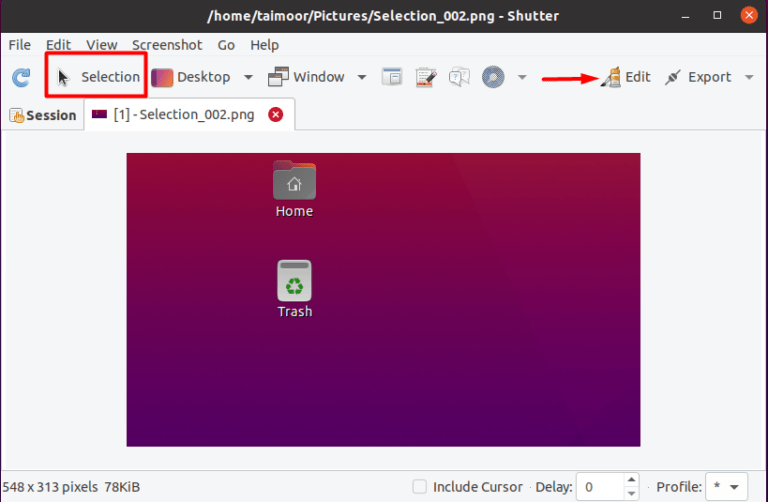This screenshot has height=502, width=768.
Task: Click the web capture globe icon
Action: [x=492, y=77]
